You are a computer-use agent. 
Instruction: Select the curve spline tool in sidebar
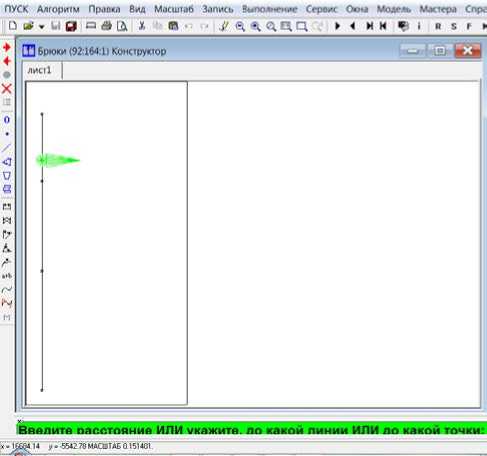point(7,289)
